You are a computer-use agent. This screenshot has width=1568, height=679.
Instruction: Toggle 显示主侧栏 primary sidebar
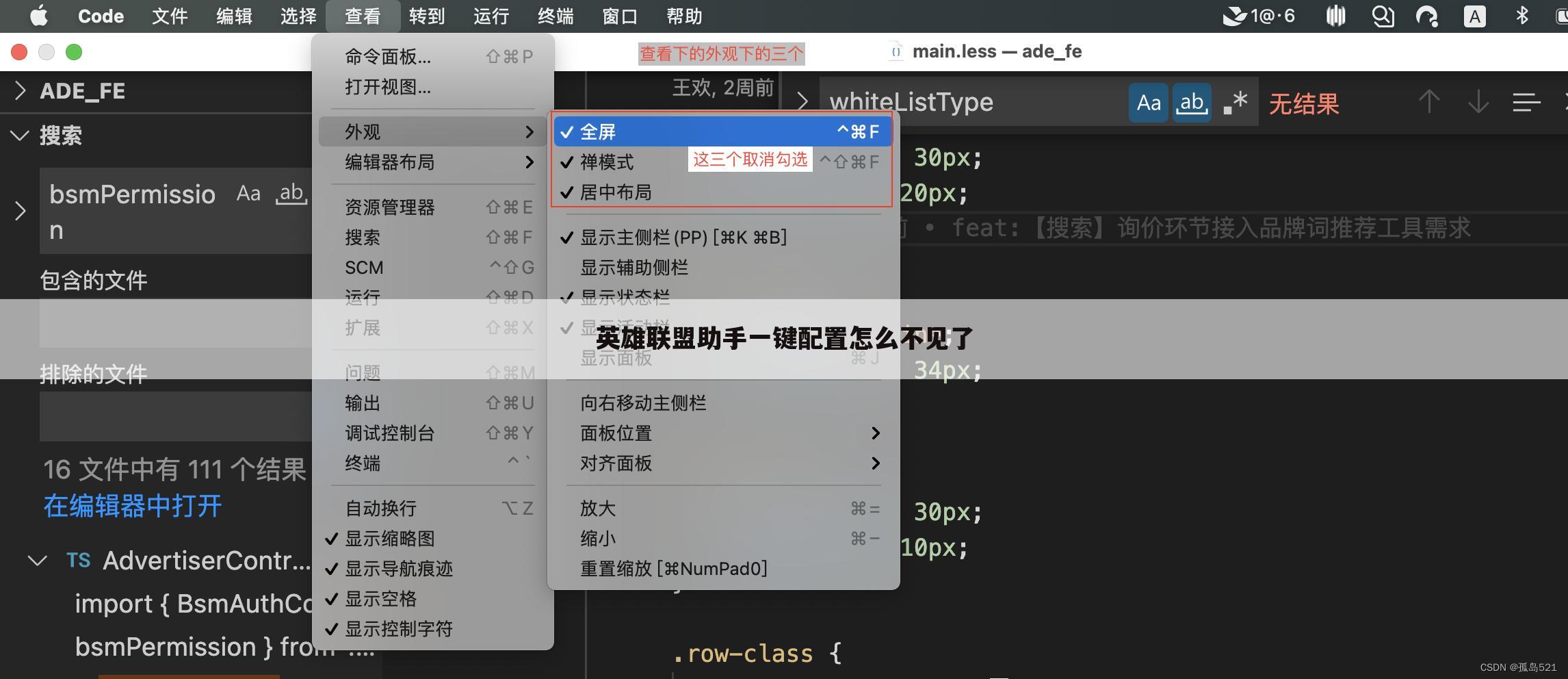coord(723,237)
